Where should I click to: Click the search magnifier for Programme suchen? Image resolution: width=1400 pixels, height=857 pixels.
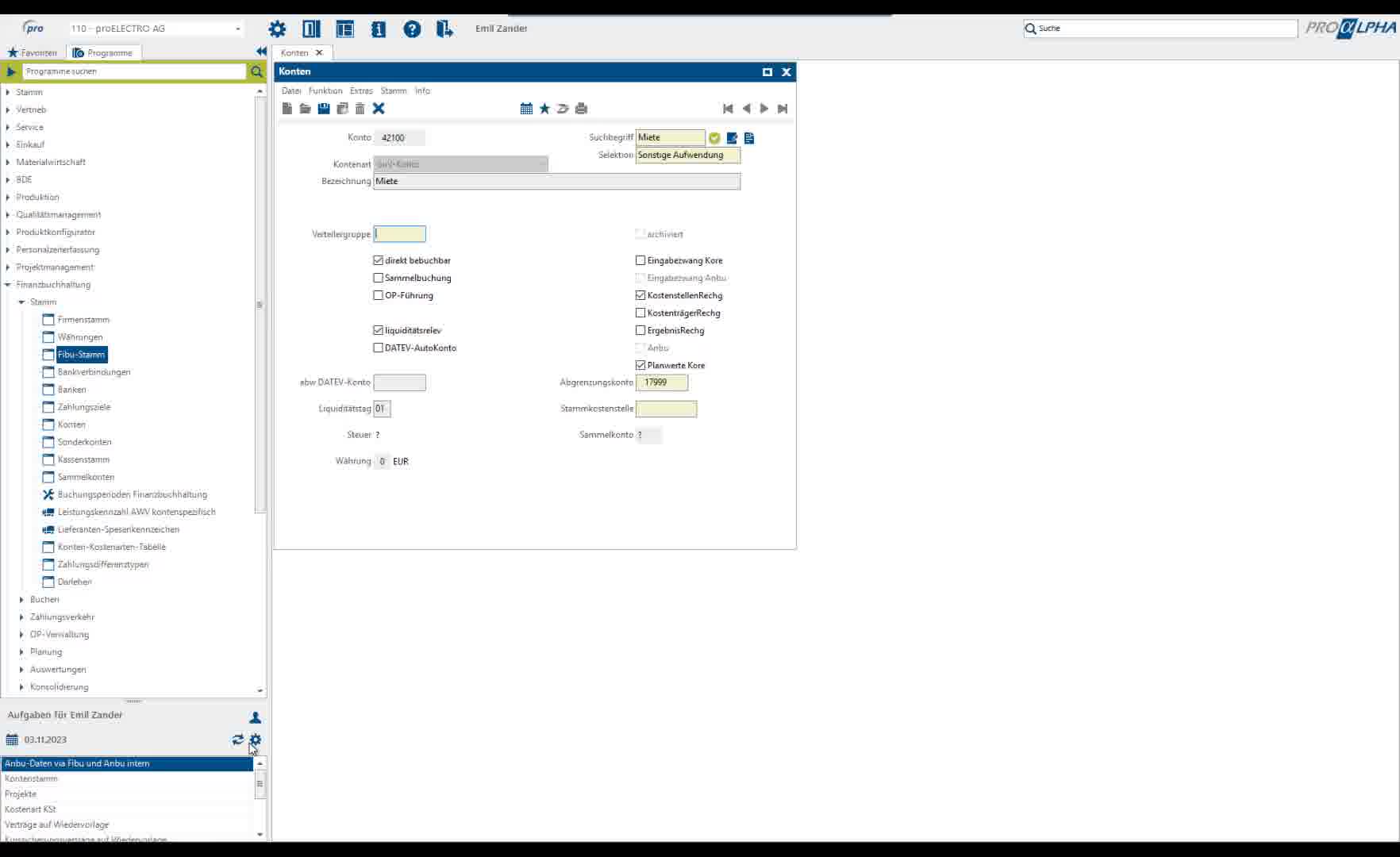[256, 71]
